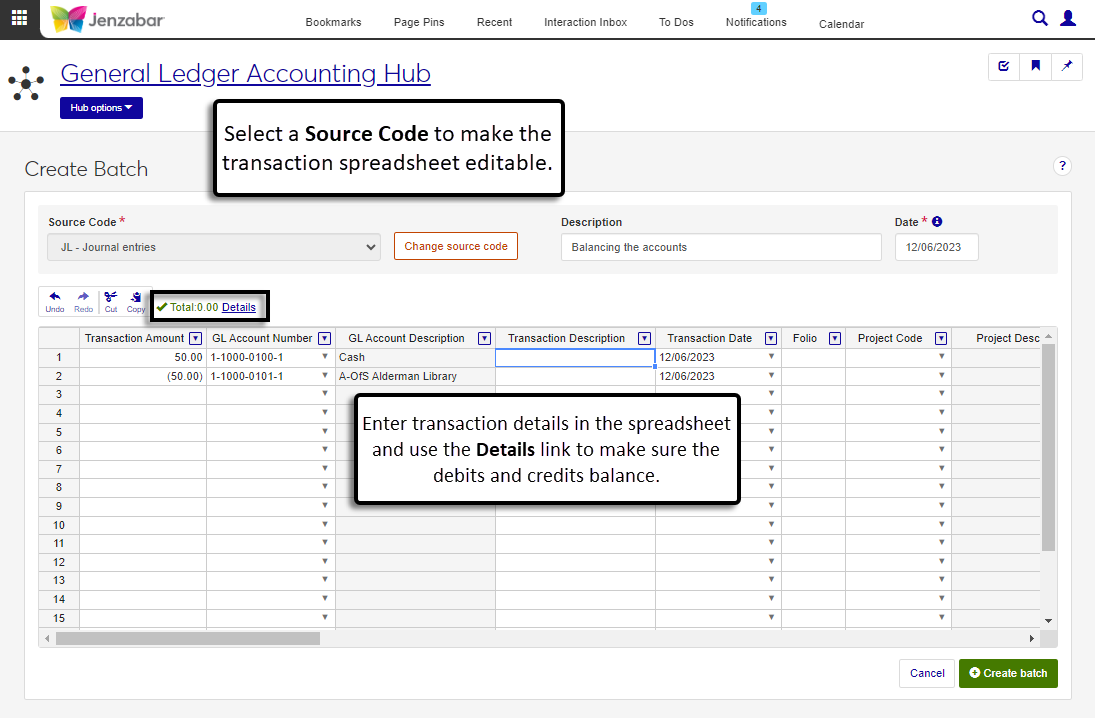Open the Interaction Inbox menu item
Viewport: 1095px width, 718px height.
click(585, 22)
